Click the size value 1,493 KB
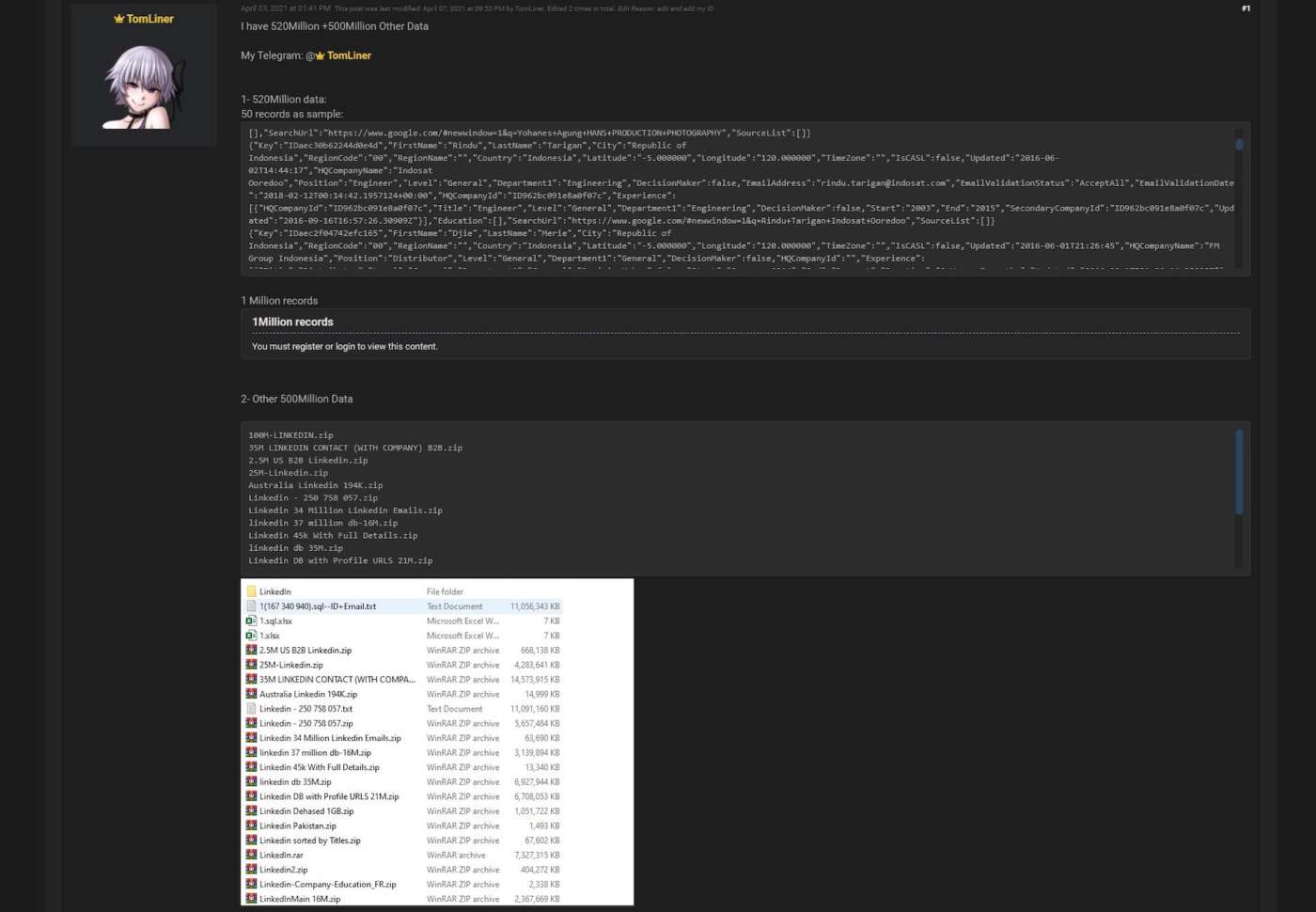 click(544, 826)
